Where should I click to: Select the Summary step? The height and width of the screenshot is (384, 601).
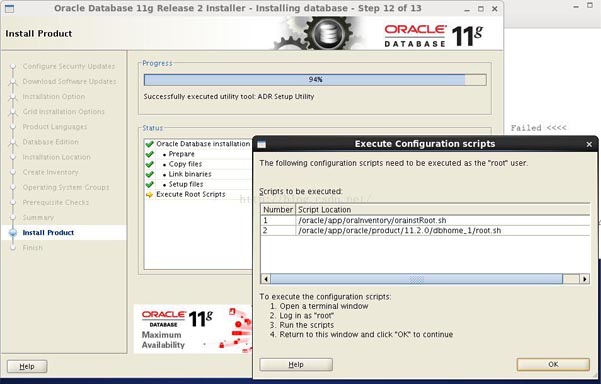point(38,217)
